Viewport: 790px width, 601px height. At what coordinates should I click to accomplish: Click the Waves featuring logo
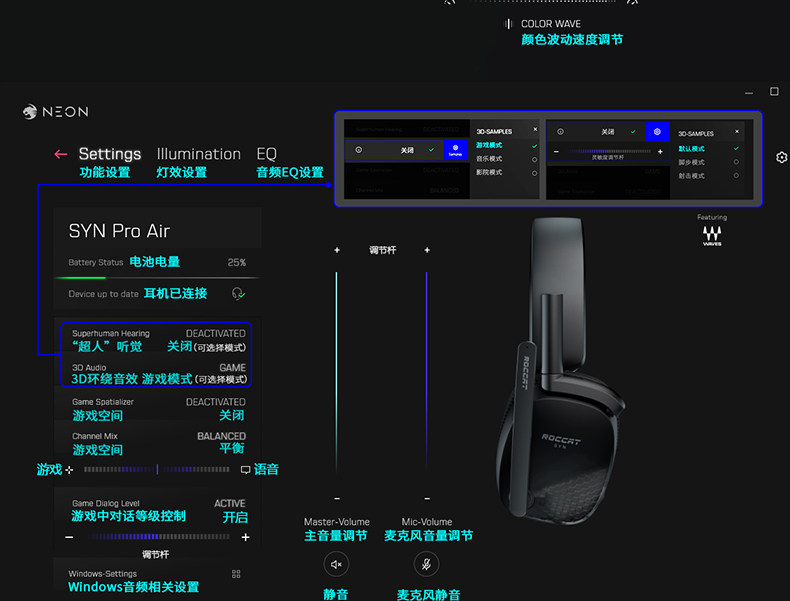(712, 236)
